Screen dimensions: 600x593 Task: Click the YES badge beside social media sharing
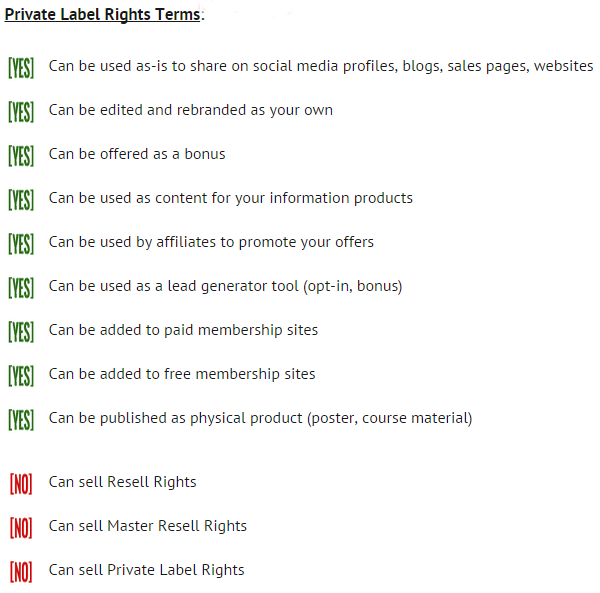[x=21, y=68]
